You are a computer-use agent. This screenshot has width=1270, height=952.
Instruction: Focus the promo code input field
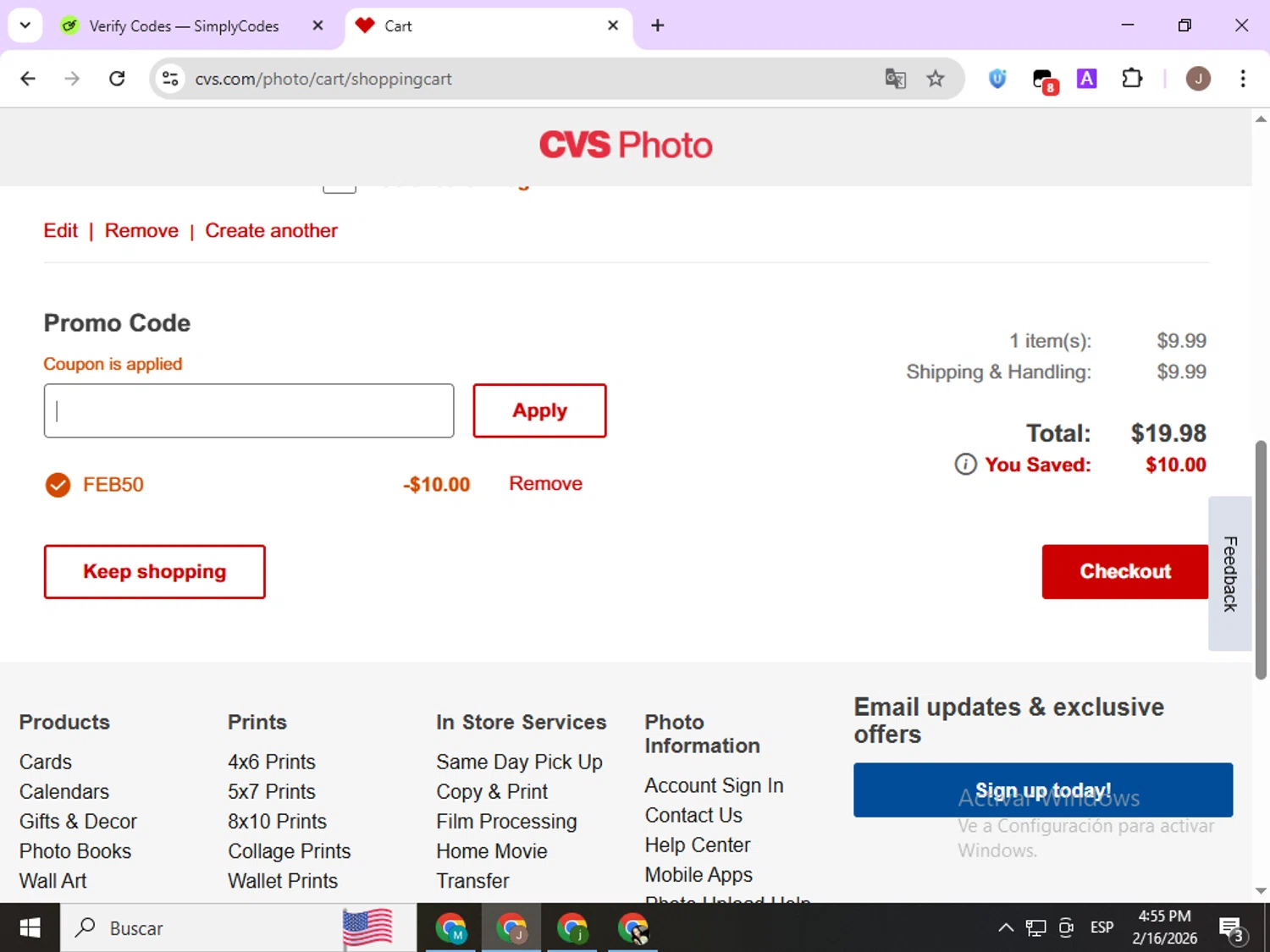point(249,410)
